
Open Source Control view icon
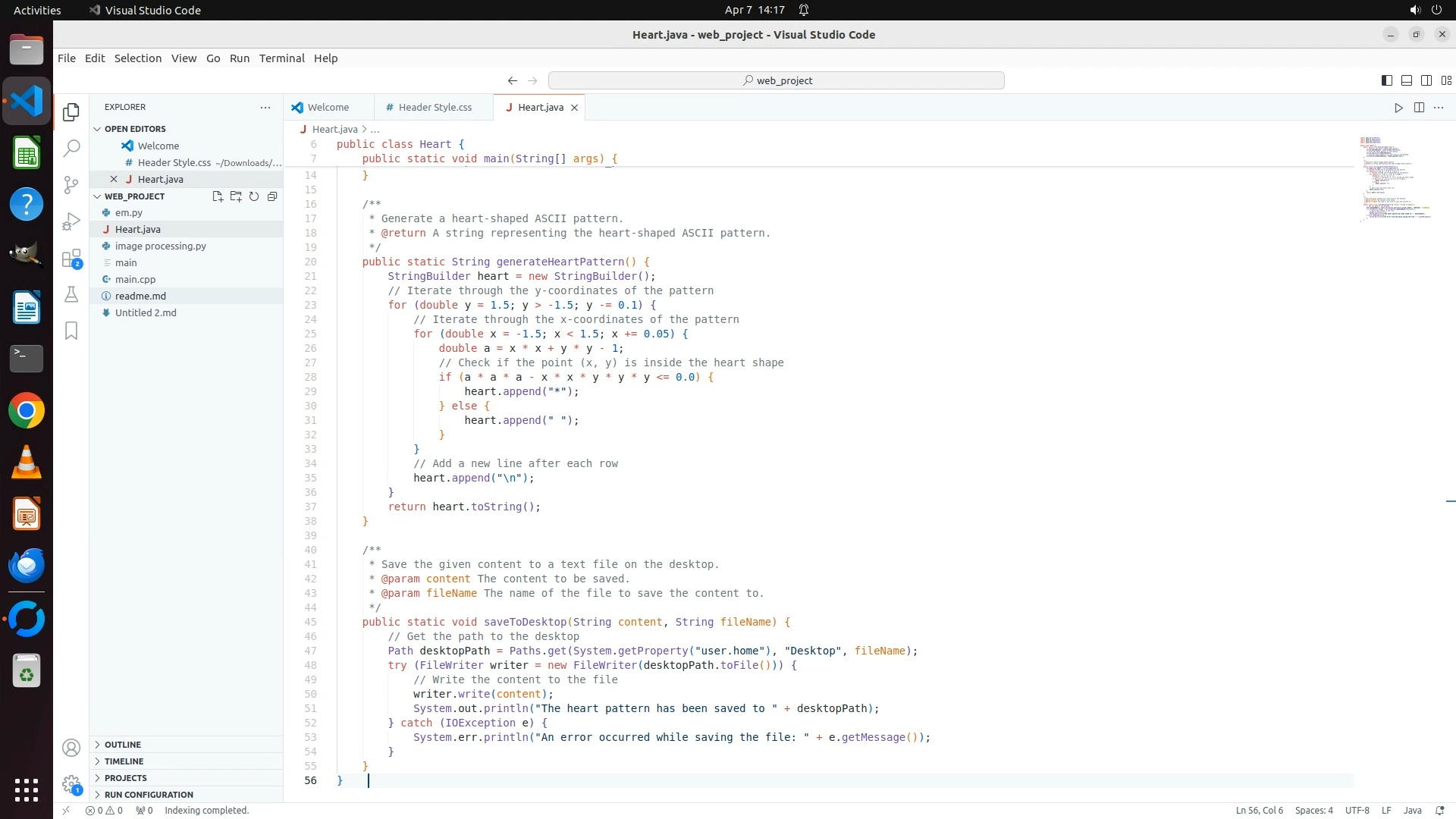pos(71,185)
